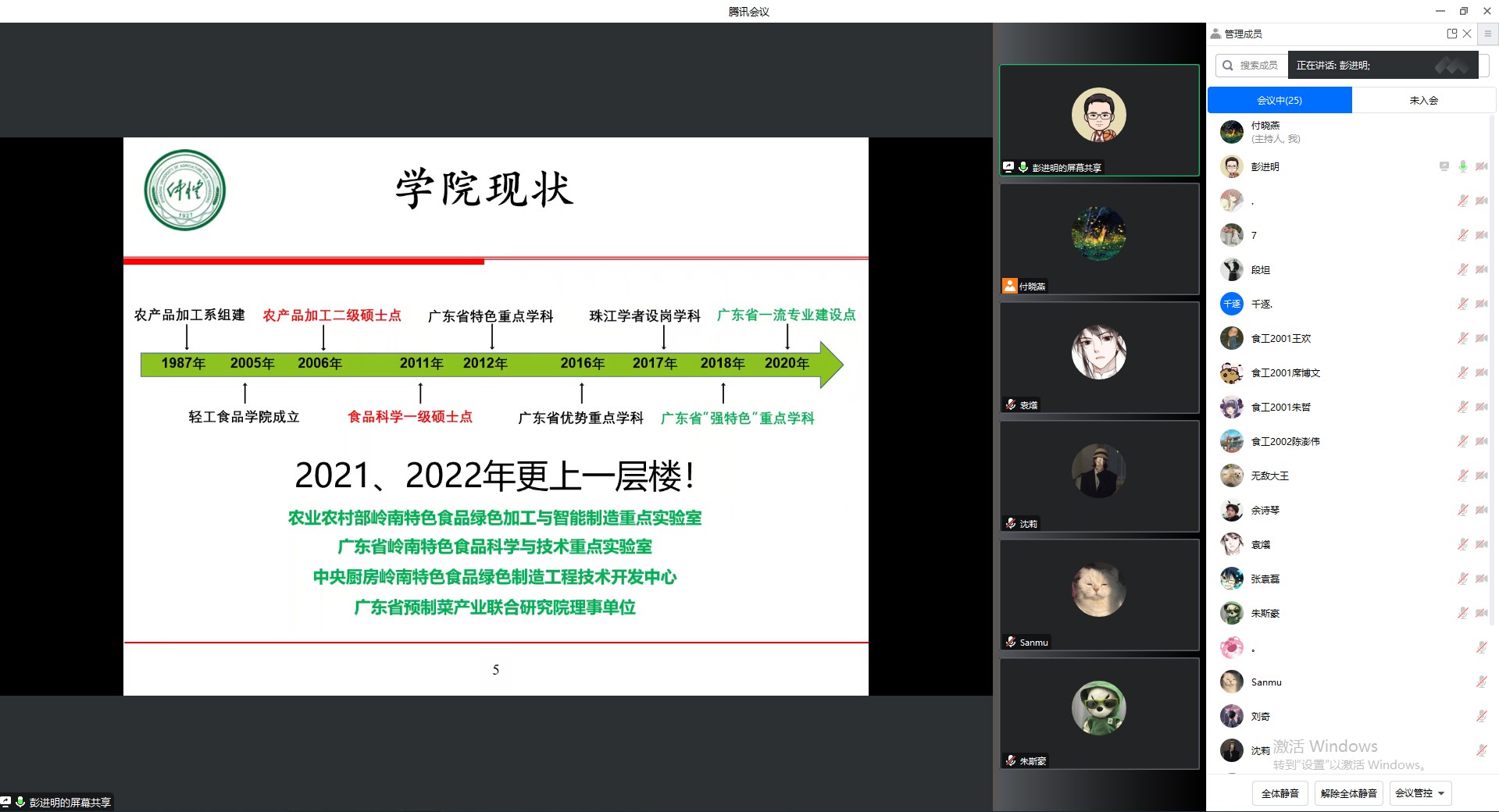This screenshot has height=812, width=1499.
Task: Switch to the 未入会 tab
Action: [x=1423, y=100]
